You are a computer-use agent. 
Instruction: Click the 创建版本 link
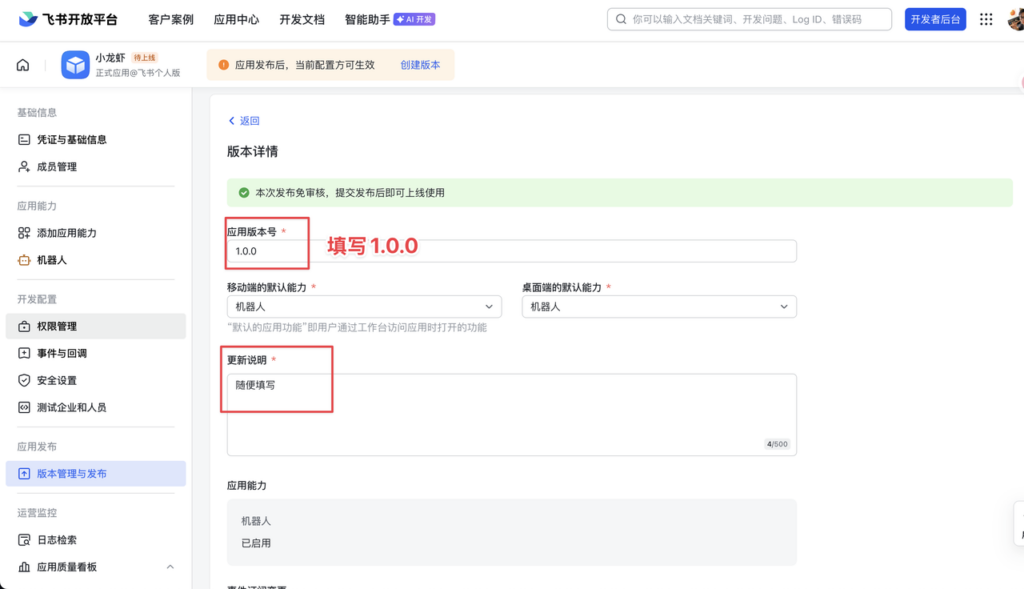tap(420, 65)
